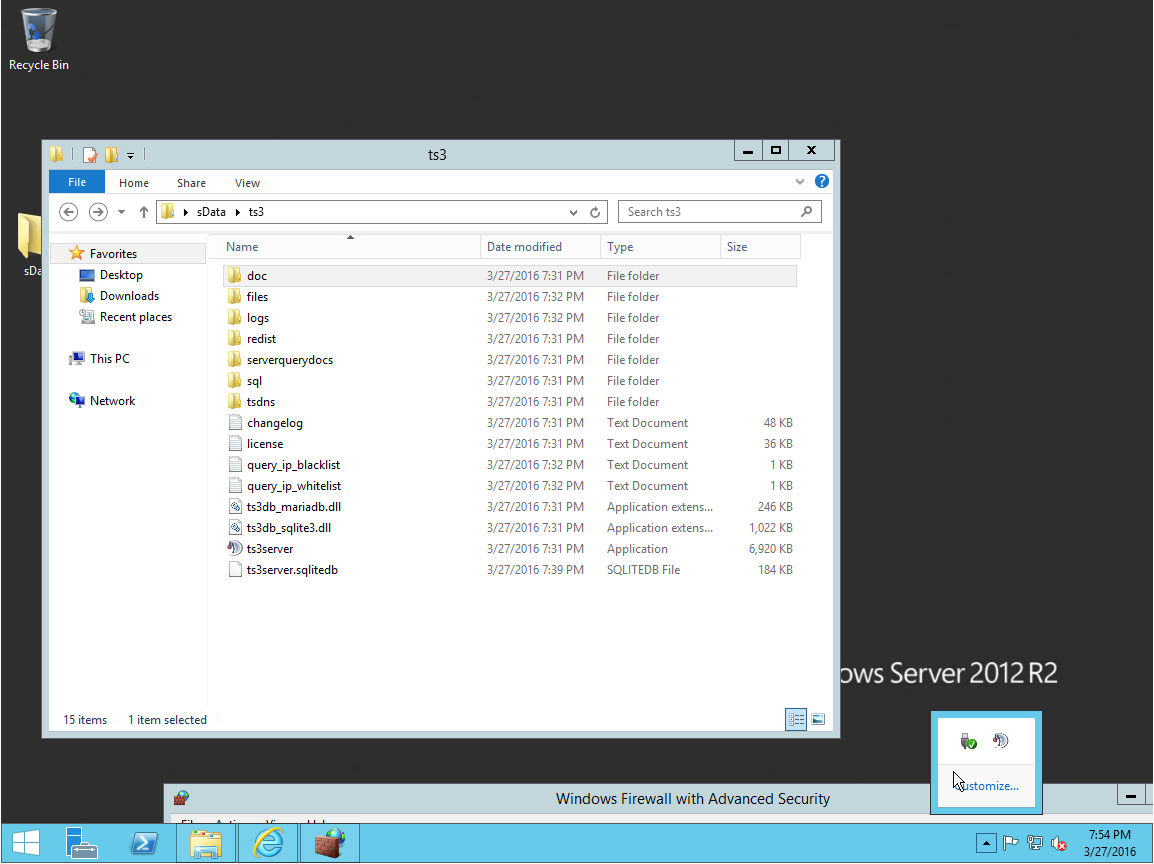This screenshot has height=864, width=1154.
Task: Open Explorer help question mark icon
Action: point(822,182)
